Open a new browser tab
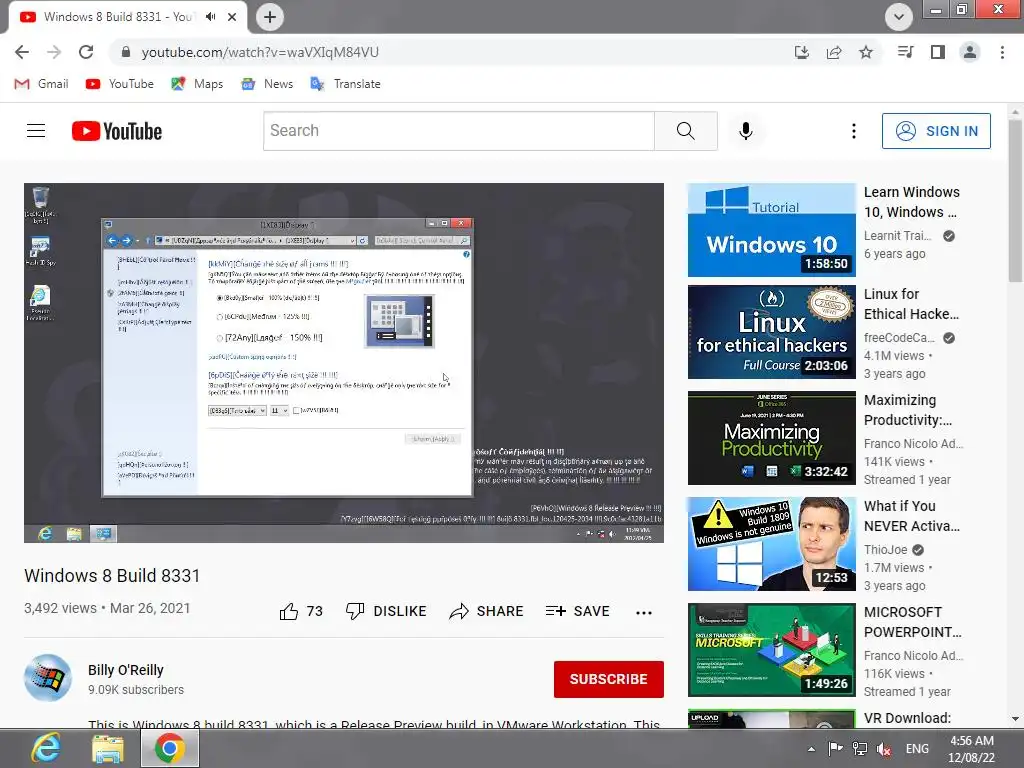Image resolution: width=1024 pixels, height=768 pixels. 270,17
